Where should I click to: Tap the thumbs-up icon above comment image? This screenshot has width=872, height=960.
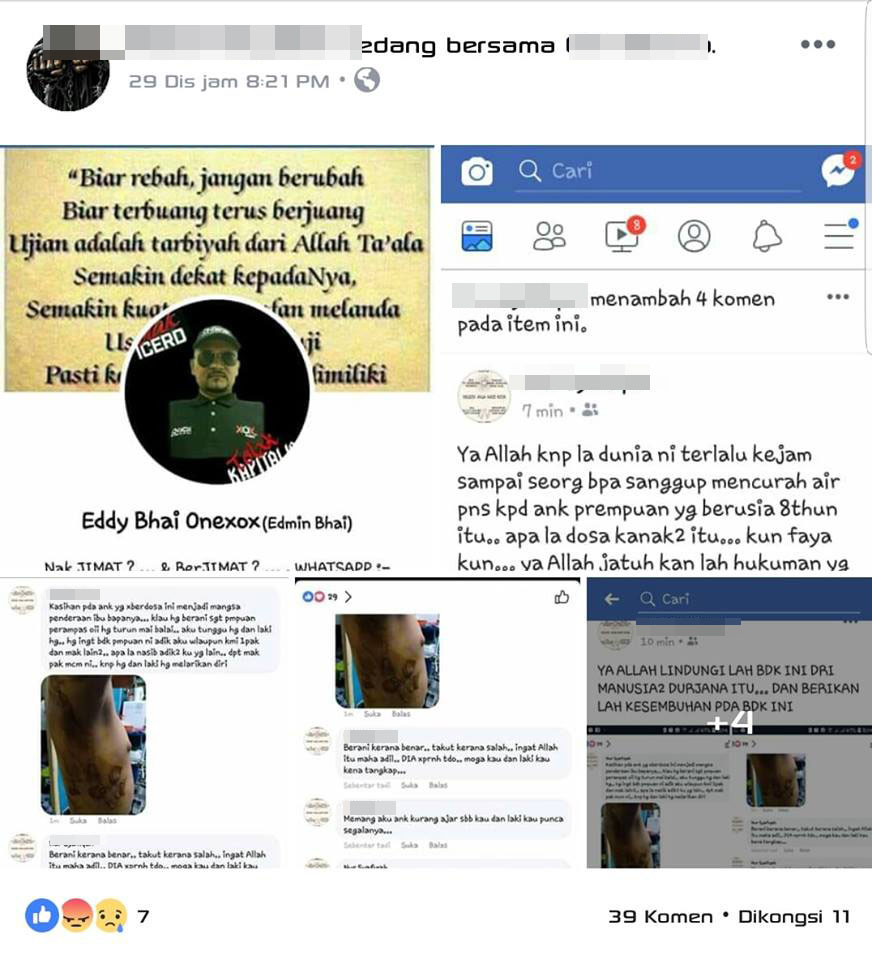(x=561, y=597)
